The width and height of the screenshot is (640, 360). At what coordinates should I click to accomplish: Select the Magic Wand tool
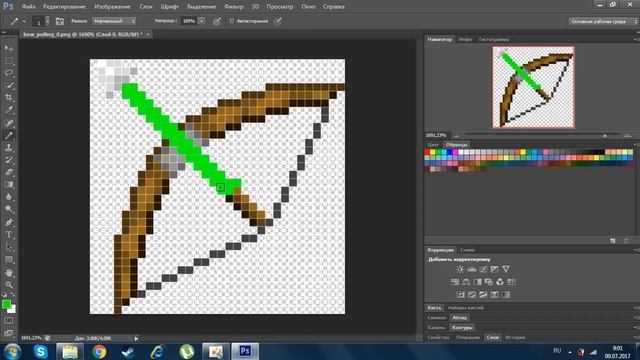point(9,85)
